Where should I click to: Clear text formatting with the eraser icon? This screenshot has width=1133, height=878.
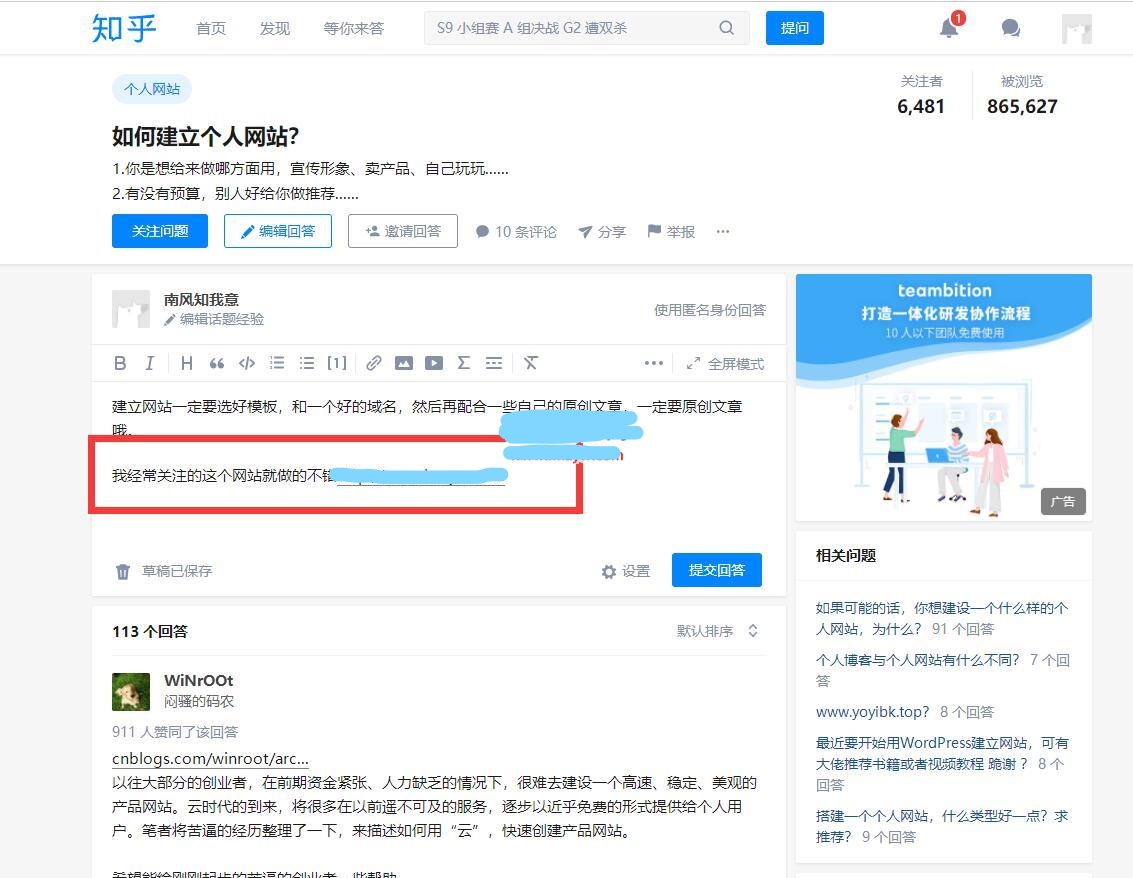click(531, 363)
